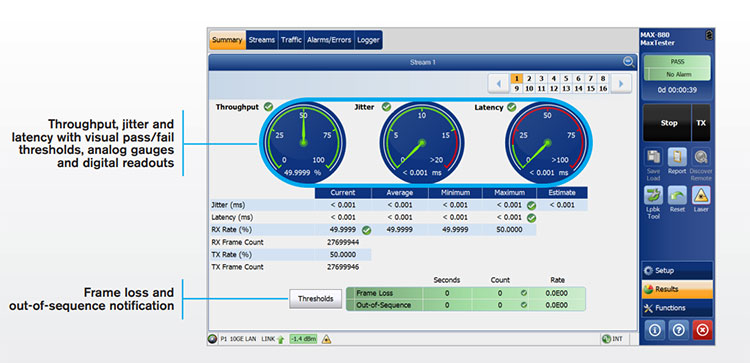750x363 pixels.
Task: Open the Setup menu
Action: click(x=677, y=270)
